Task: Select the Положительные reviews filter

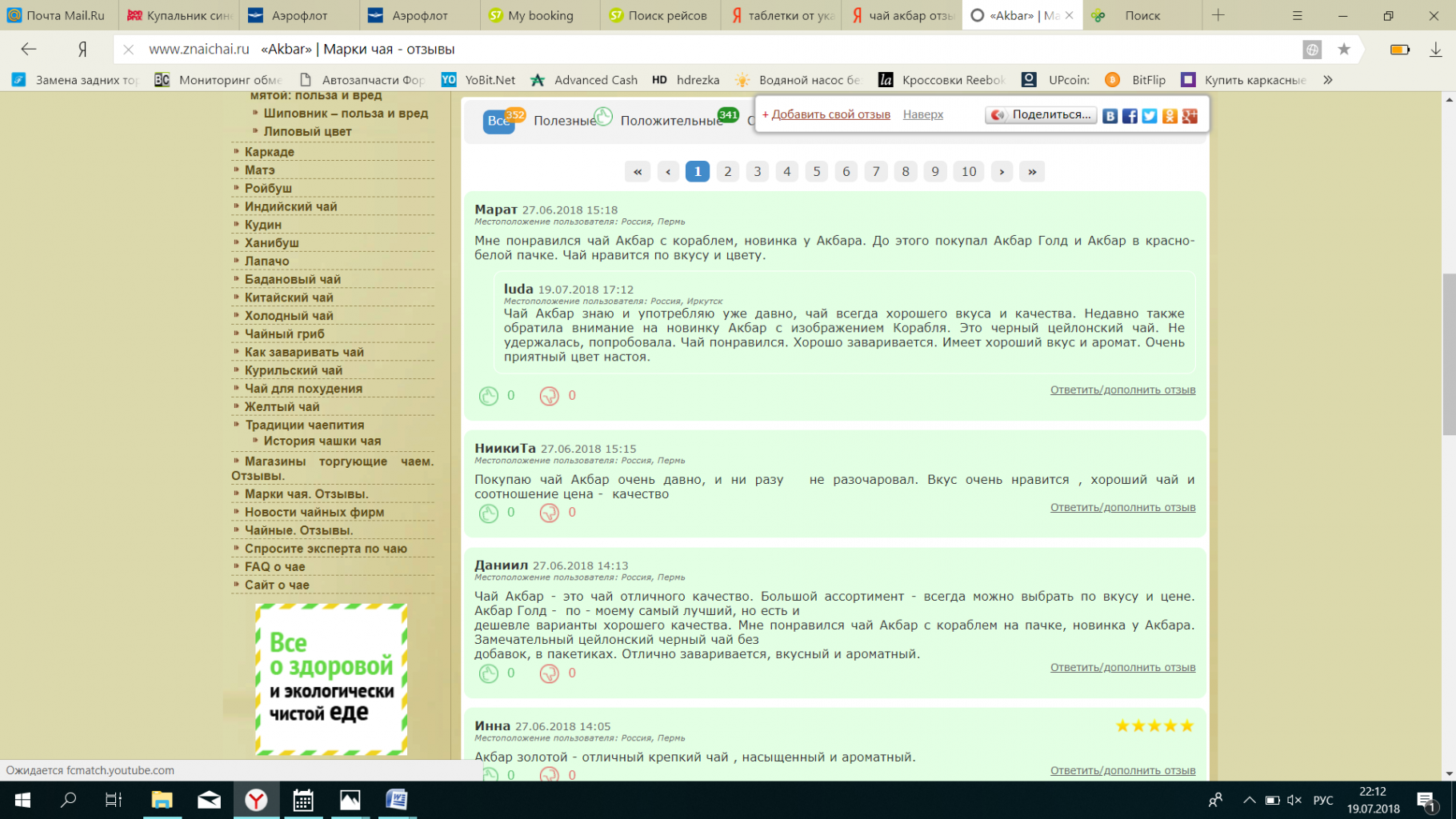Action: pos(671,121)
